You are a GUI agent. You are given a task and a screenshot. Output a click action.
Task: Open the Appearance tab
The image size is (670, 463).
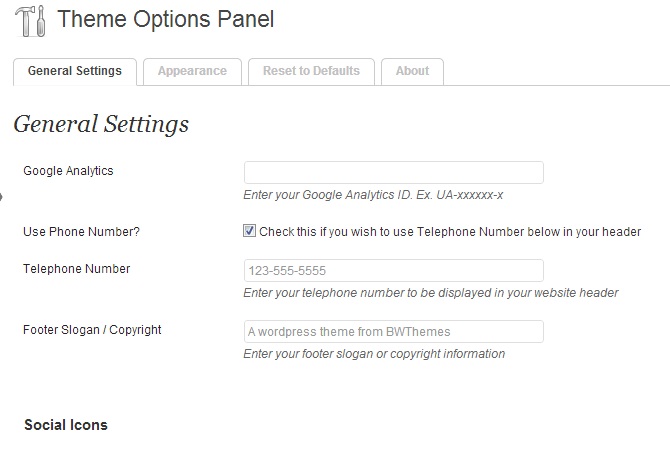coord(192,71)
